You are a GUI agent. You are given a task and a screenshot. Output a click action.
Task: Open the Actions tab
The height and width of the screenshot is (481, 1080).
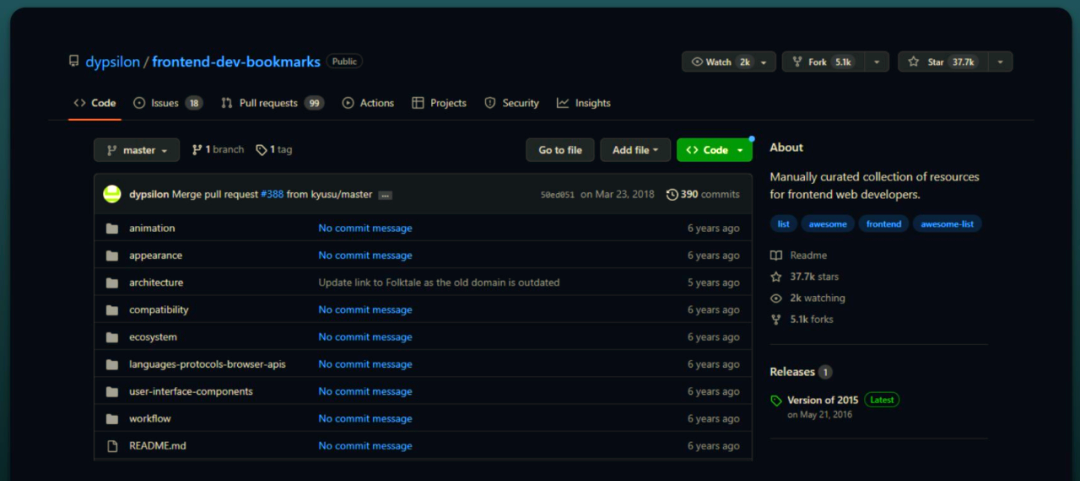tap(368, 103)
